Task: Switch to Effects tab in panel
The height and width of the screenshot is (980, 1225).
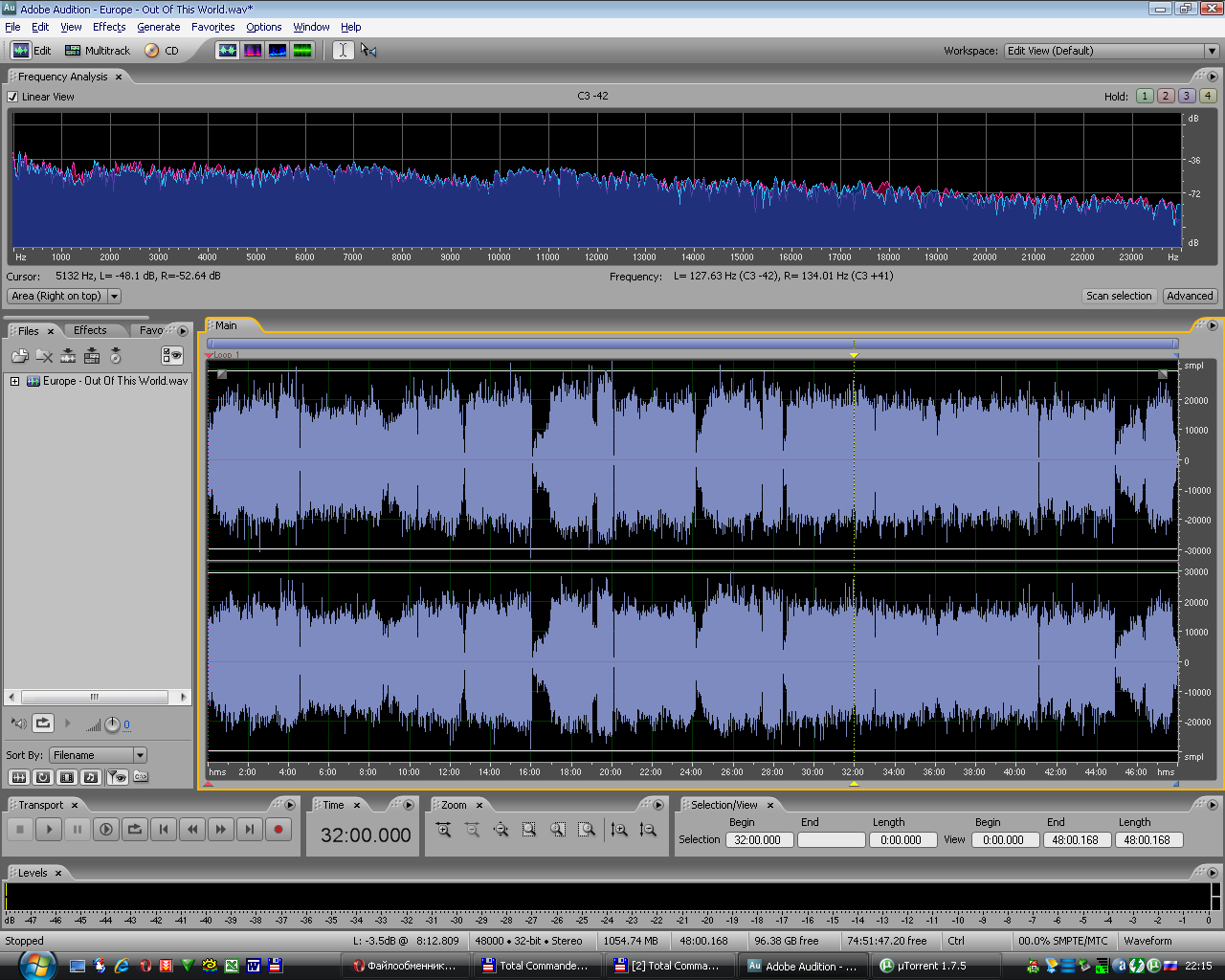Action: pos(90,330)
